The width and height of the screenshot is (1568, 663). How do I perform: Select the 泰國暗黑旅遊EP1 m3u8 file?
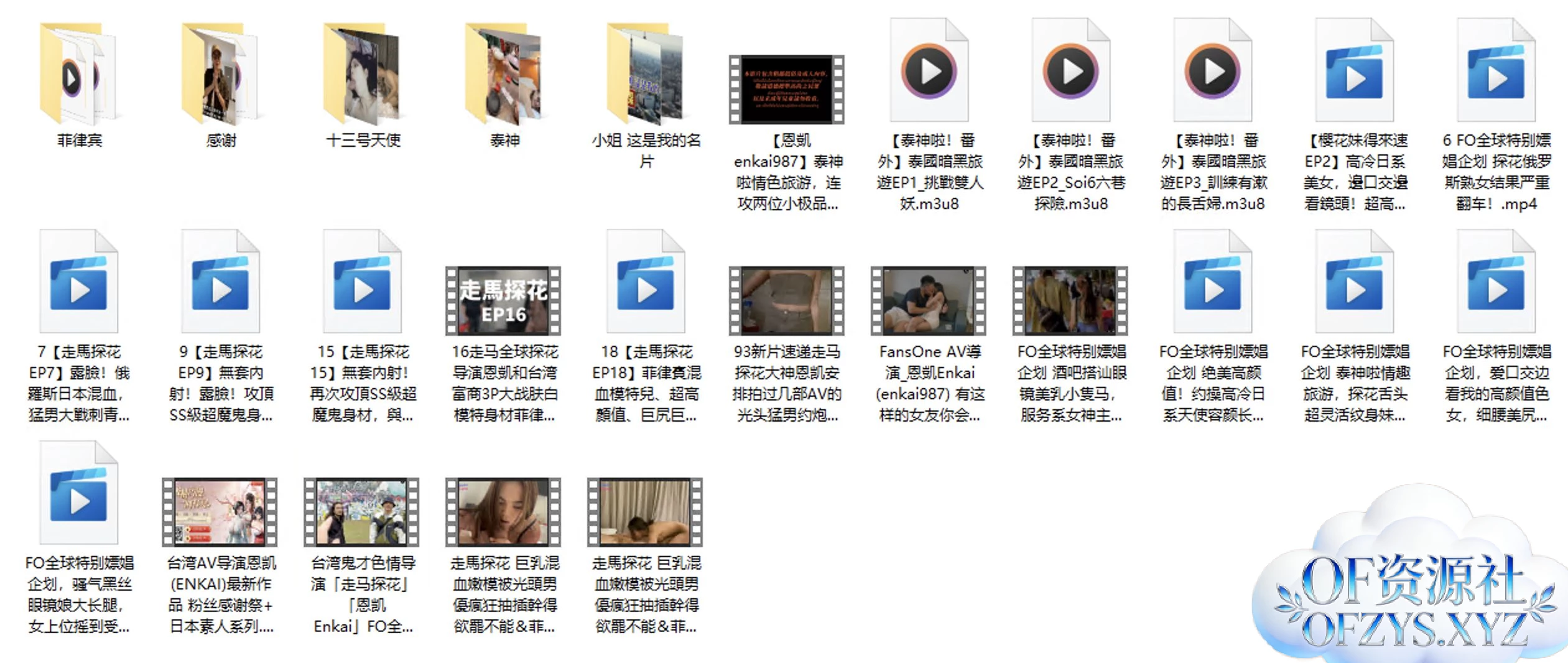[929, 72]
